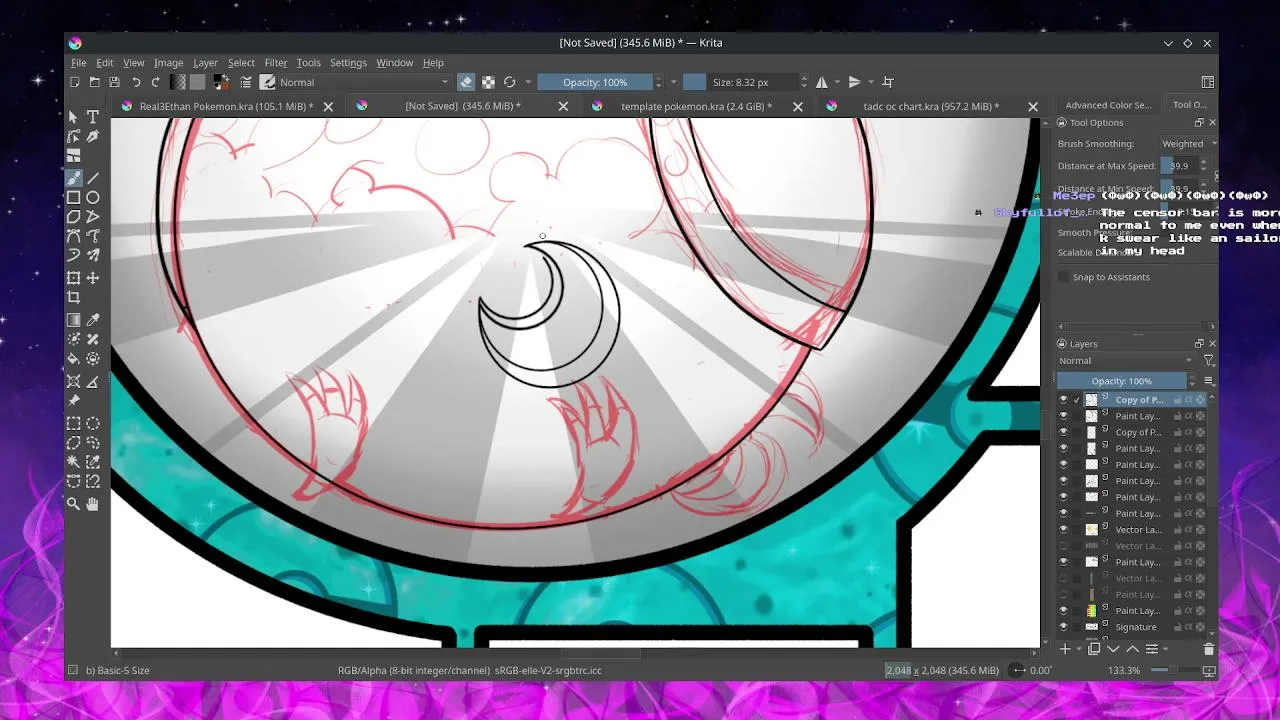Toggle preserve alpha in toolbar
Viewport: 1280px width, 720px height.
[x=488, y=82]
